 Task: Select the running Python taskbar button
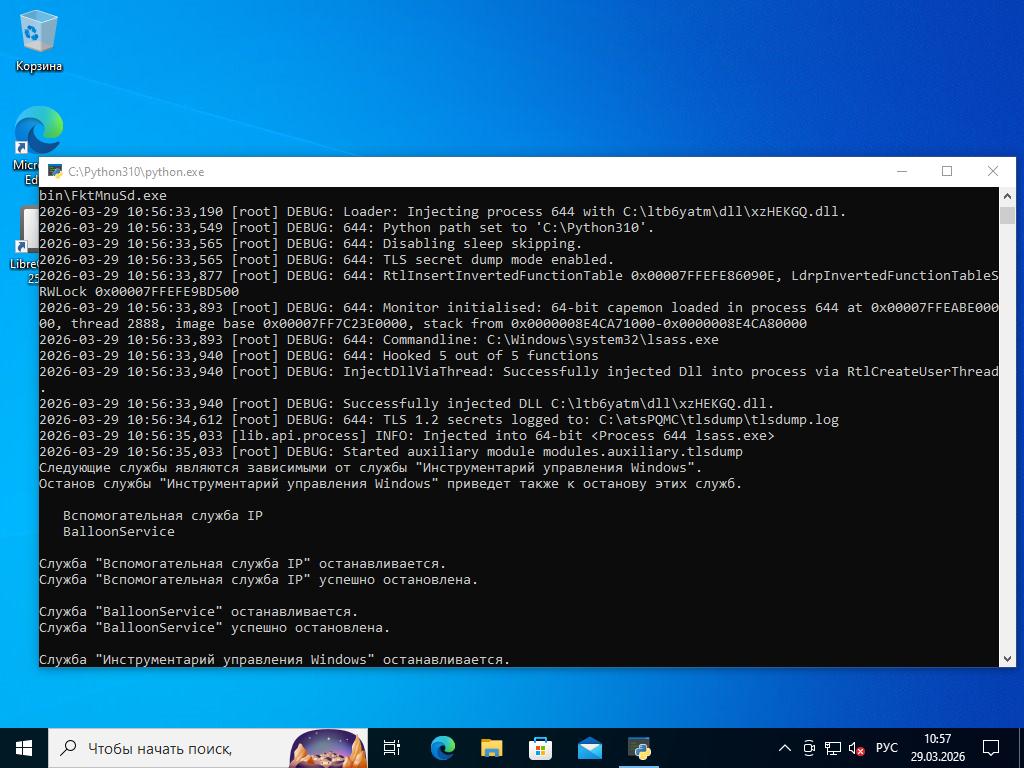tap(639, 748)
